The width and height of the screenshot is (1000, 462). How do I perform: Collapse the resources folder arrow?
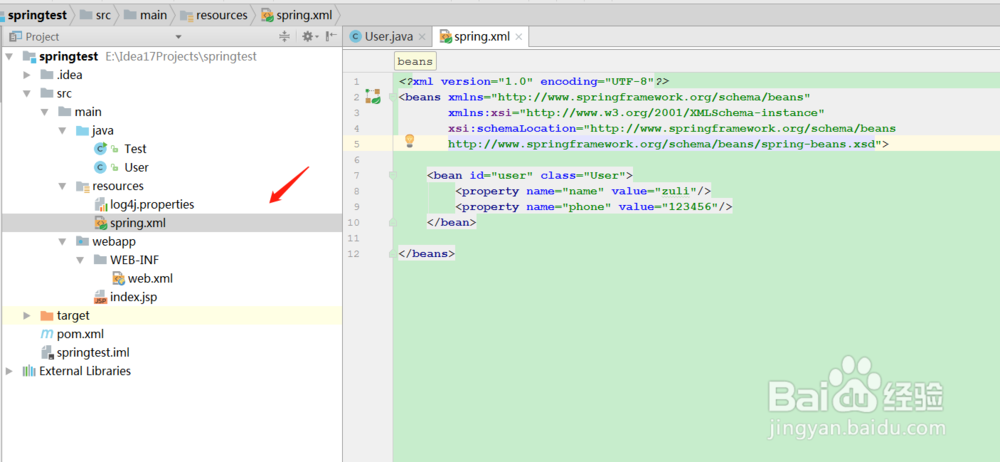[x=62, y=186]
